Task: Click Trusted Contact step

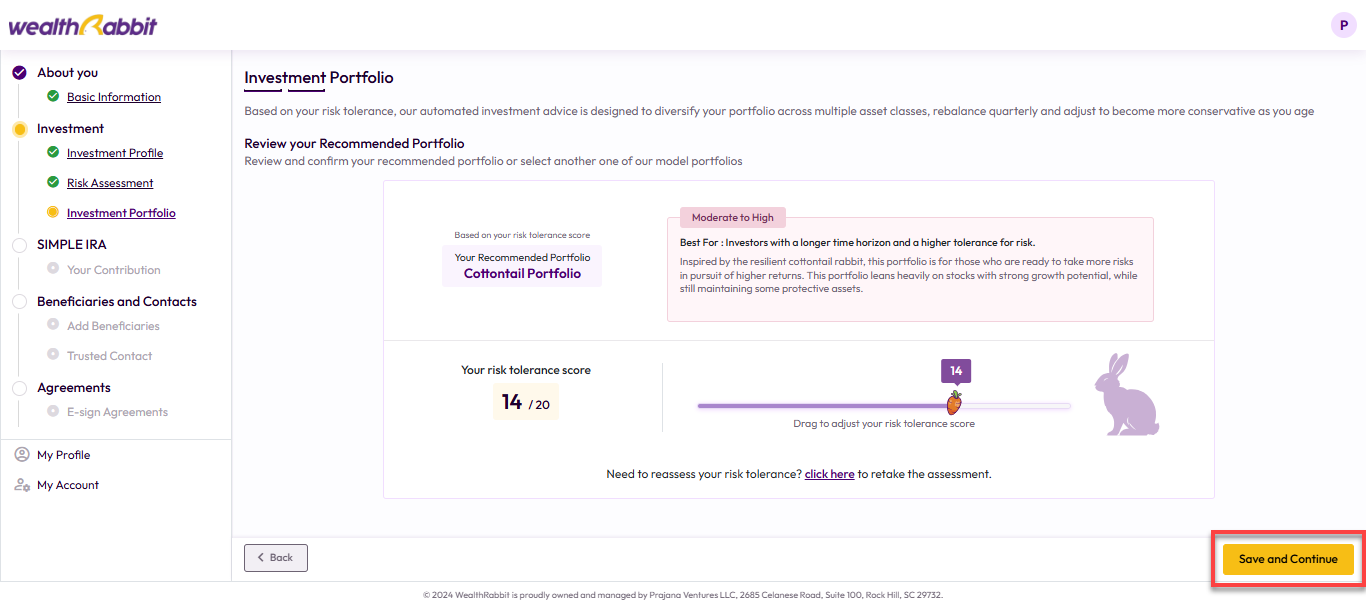Action: pos(110,356)
